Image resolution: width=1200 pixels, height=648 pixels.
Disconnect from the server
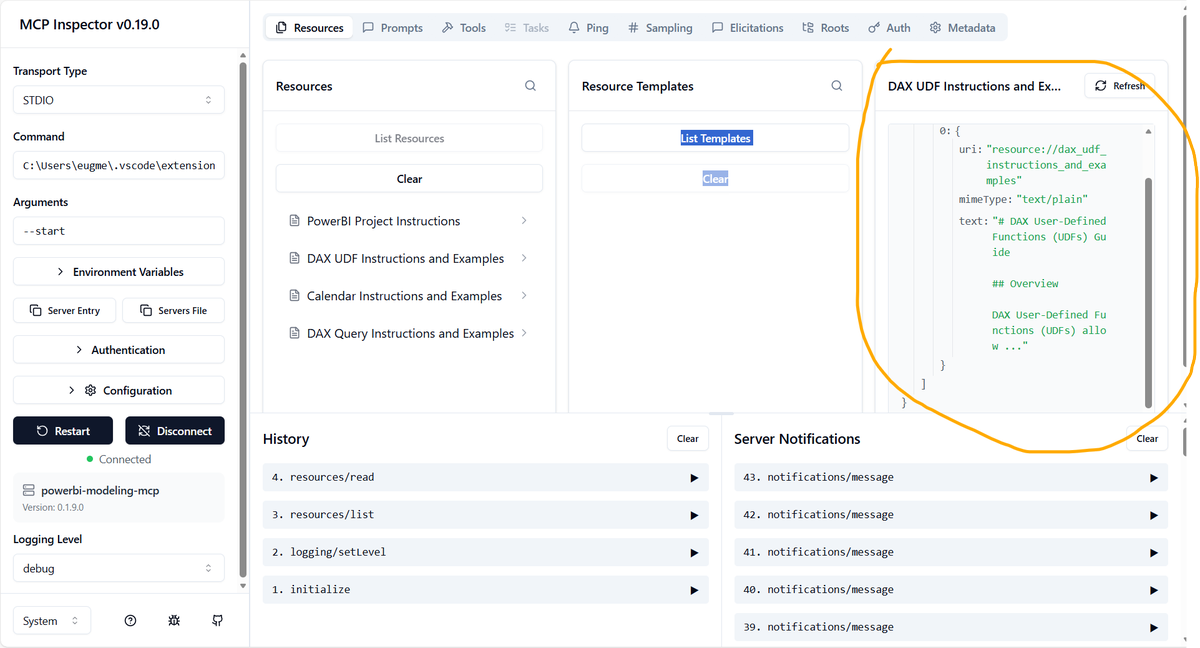tap(175, 431)
